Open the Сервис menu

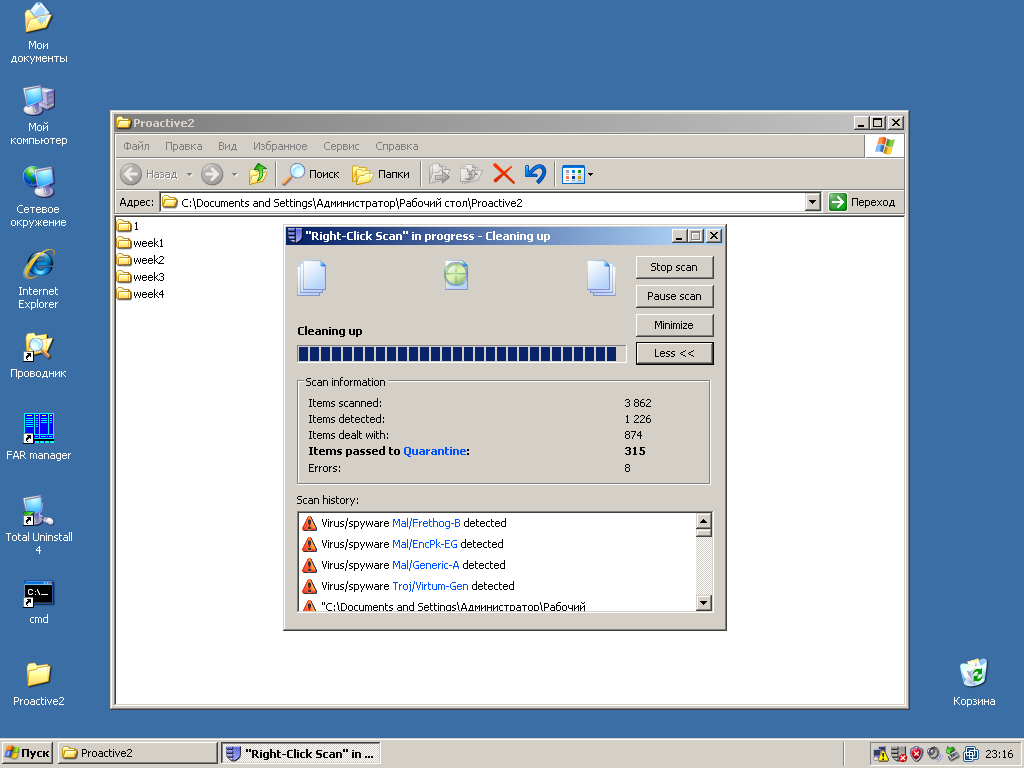click(x=341, y=146)
